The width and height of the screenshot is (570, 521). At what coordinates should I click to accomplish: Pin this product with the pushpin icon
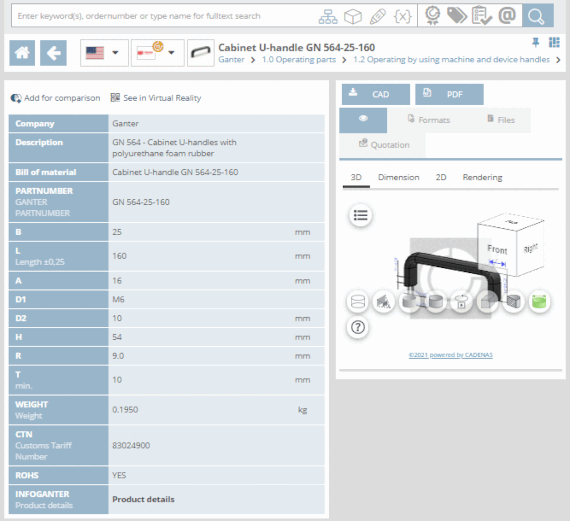535,43
